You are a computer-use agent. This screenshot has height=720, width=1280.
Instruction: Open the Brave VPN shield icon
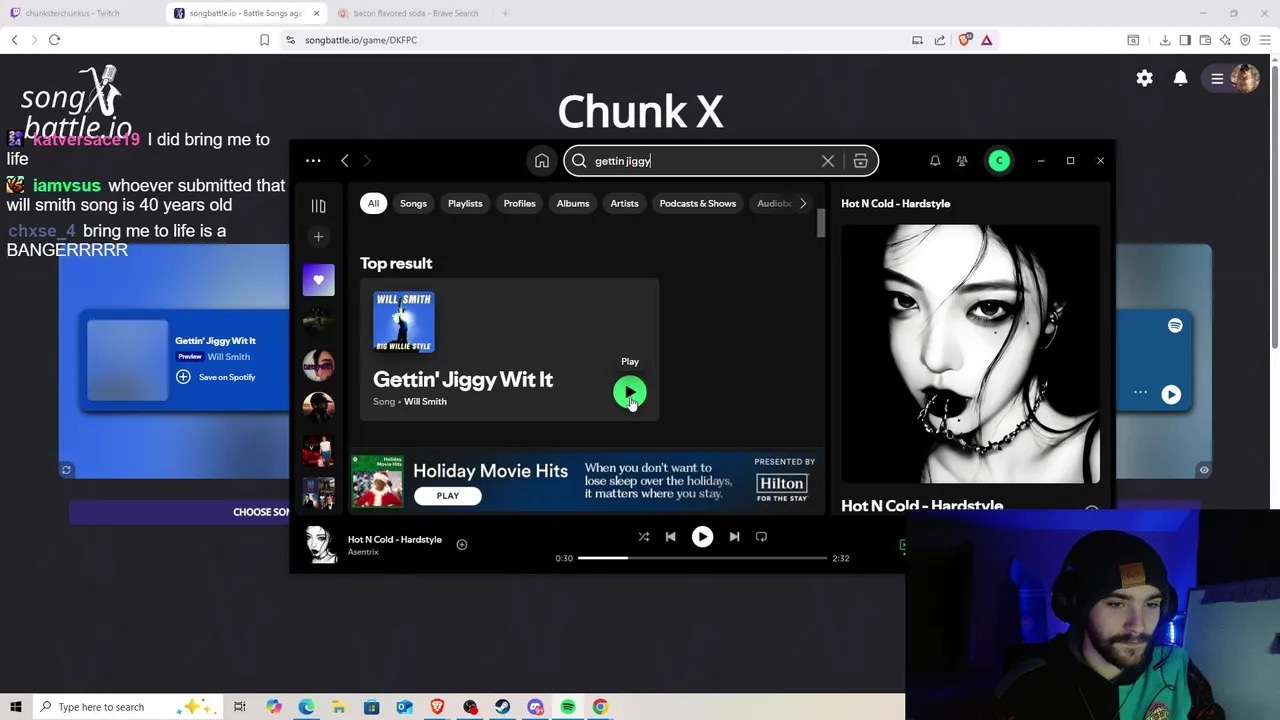pos(1245,40)
